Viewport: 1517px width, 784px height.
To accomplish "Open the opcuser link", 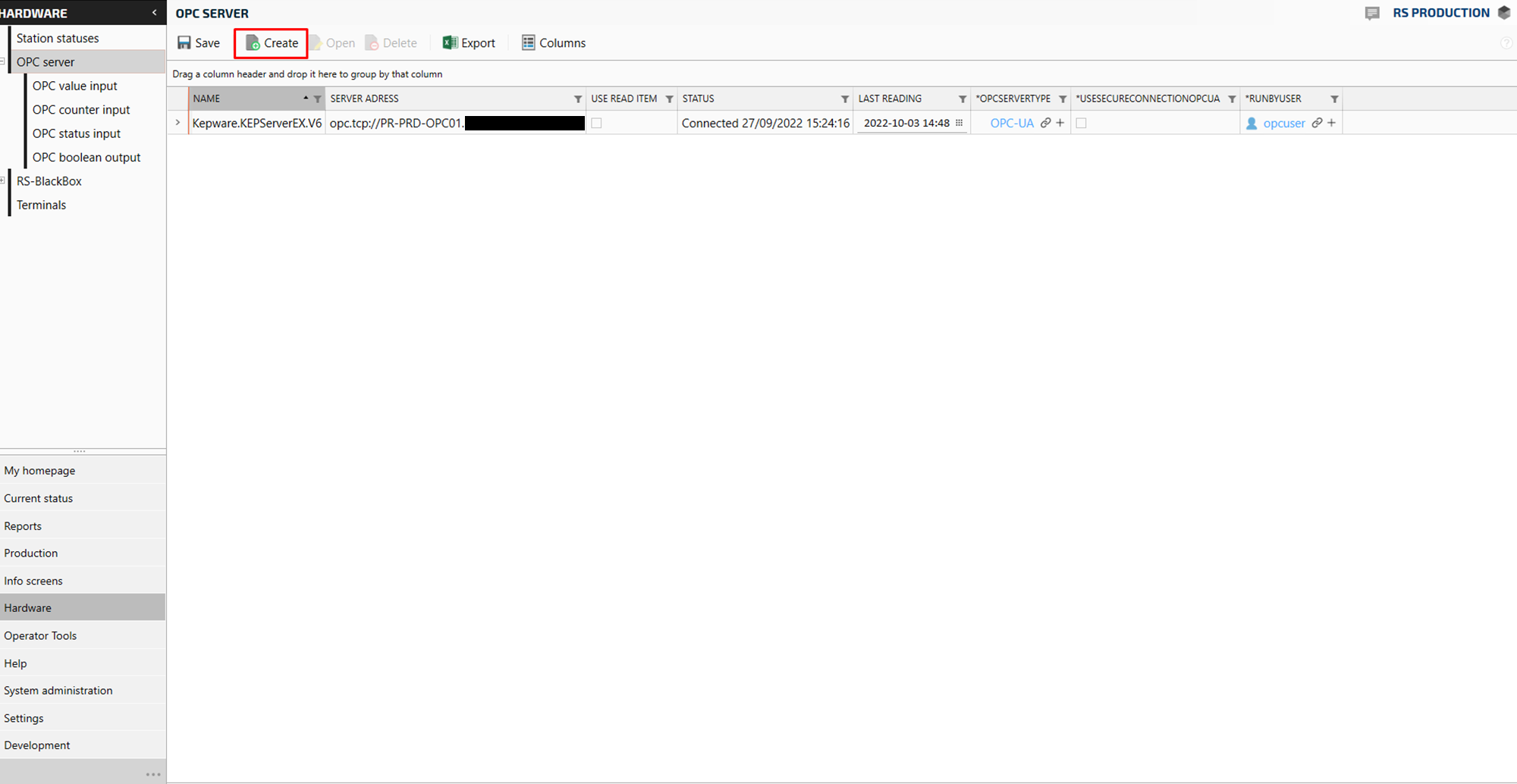I will coord(1283,123).
